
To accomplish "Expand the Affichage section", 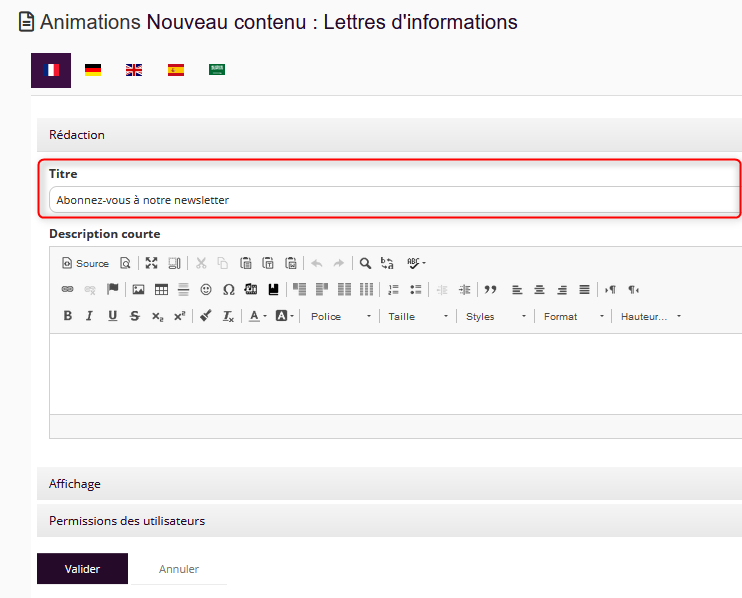I will pos(75,484).
